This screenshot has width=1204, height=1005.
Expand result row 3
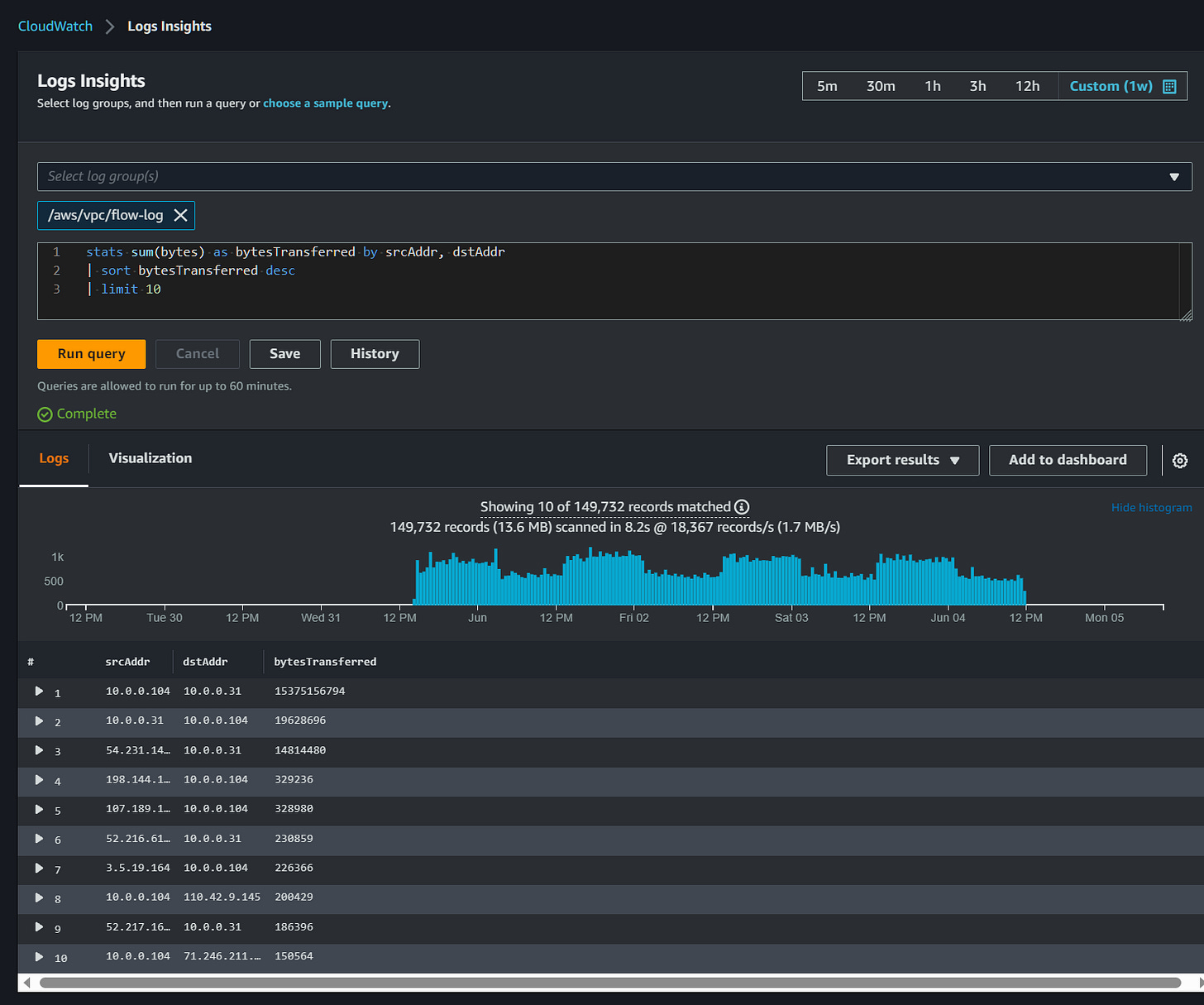(39, 750)
